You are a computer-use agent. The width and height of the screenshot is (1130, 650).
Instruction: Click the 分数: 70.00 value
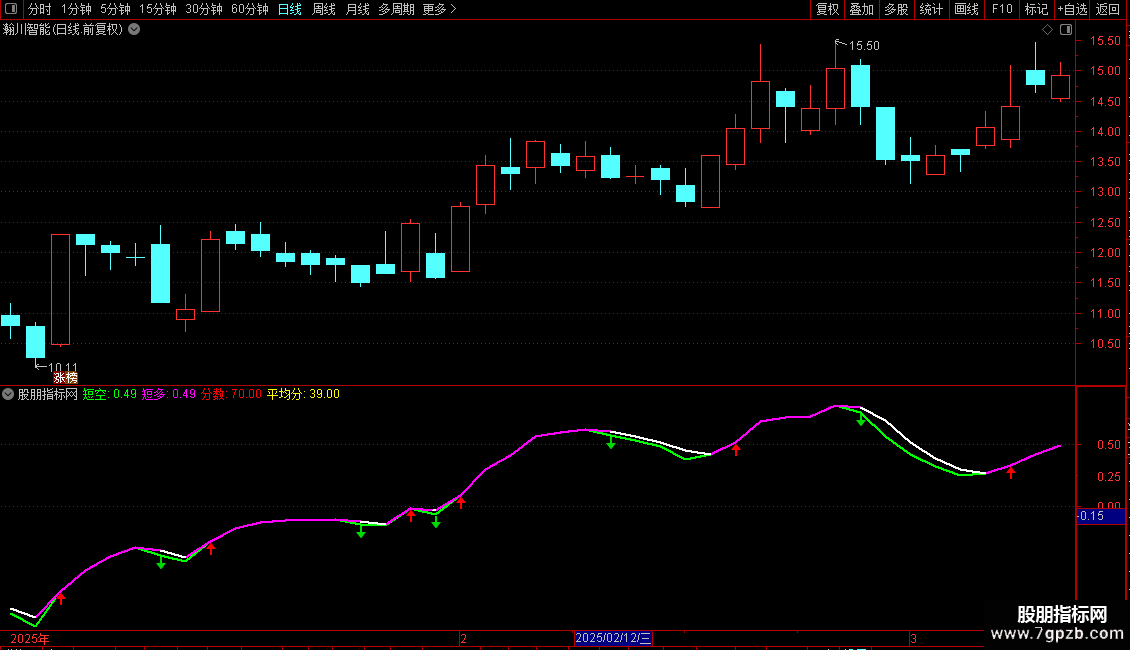point(231,394)
